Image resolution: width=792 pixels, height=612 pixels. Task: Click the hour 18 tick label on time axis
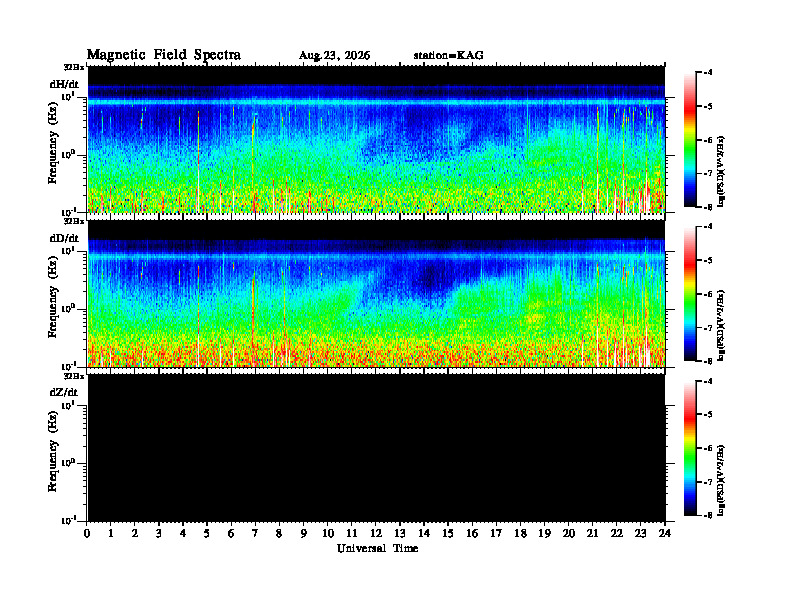(520, 534)
